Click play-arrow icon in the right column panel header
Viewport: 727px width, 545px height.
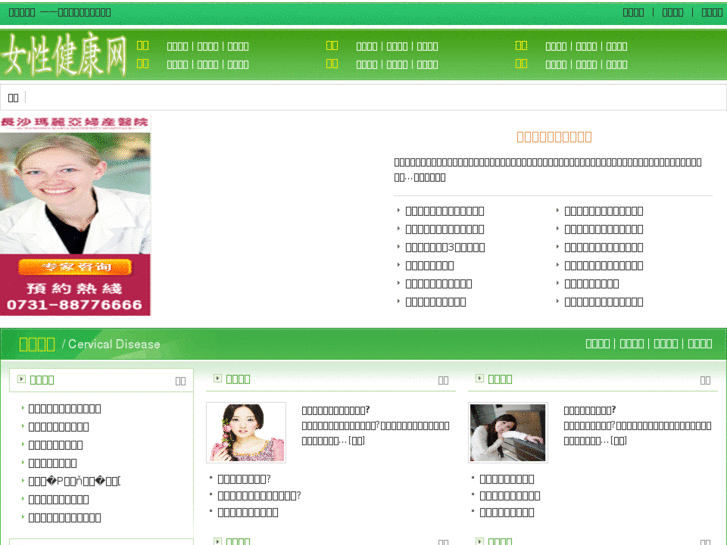click(479, 378)
